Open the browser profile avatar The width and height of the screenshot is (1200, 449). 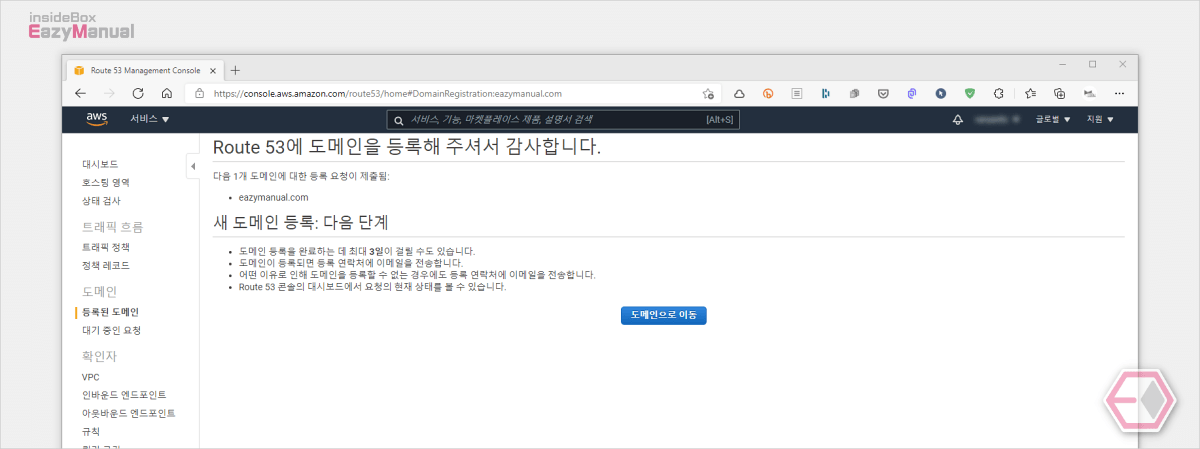click(1089, 93)
